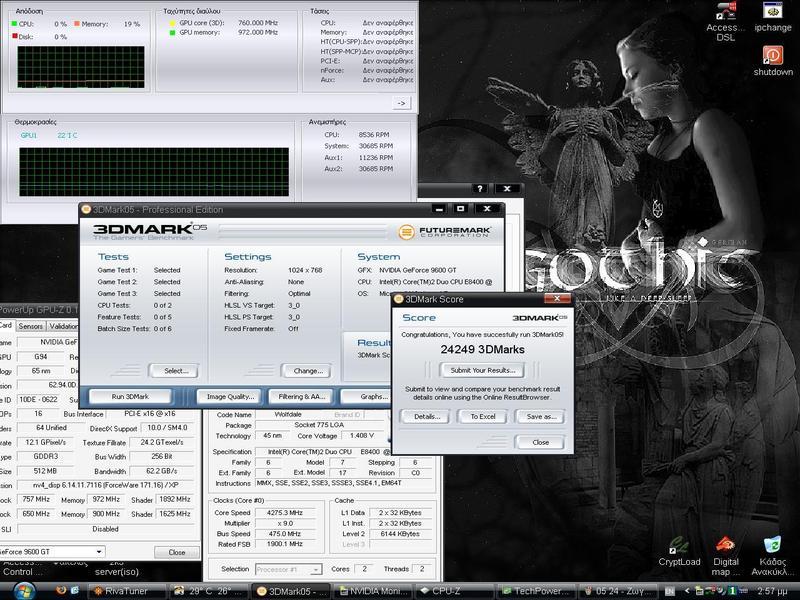Switch to CPU-Z in the taskbar

click(456, 591)
